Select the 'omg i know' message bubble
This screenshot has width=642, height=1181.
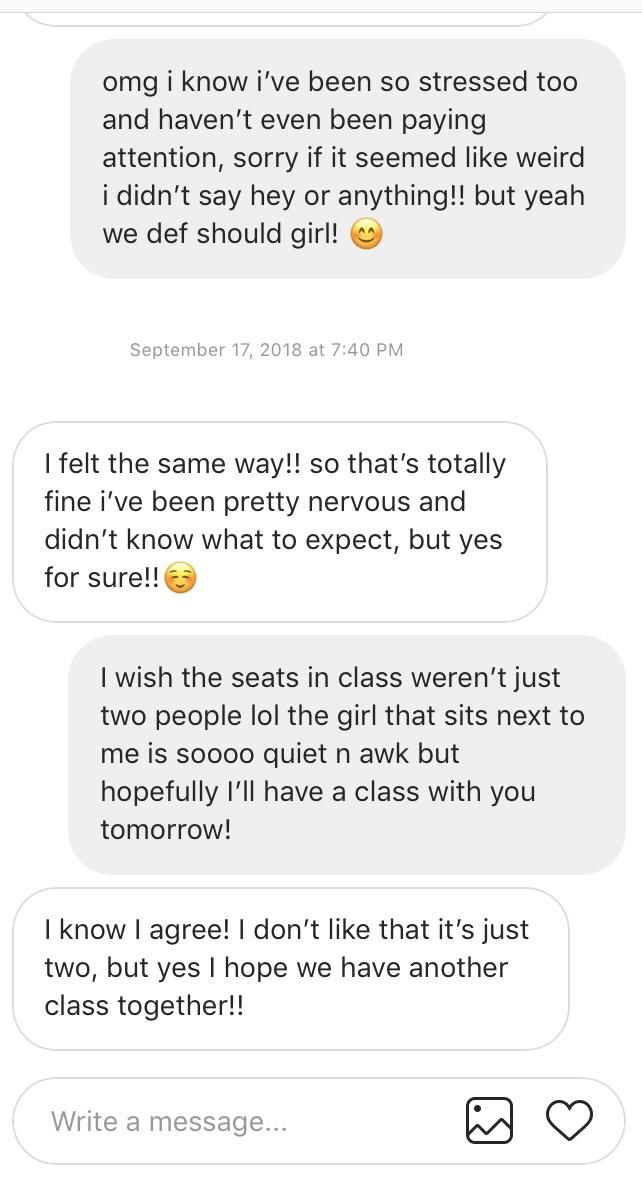[x=347, y=158]
